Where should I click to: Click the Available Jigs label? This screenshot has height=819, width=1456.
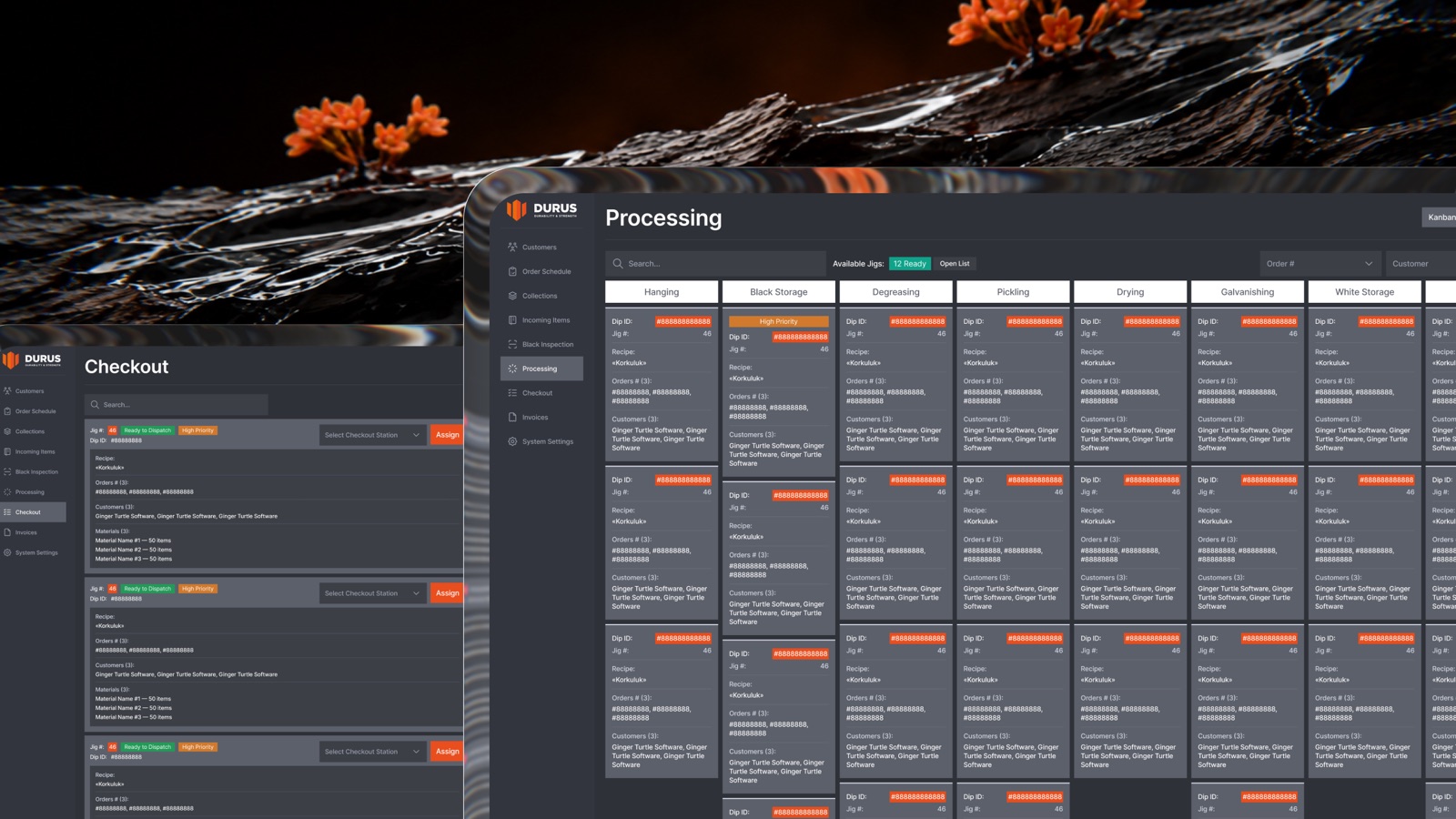click(x=858, y=264)
